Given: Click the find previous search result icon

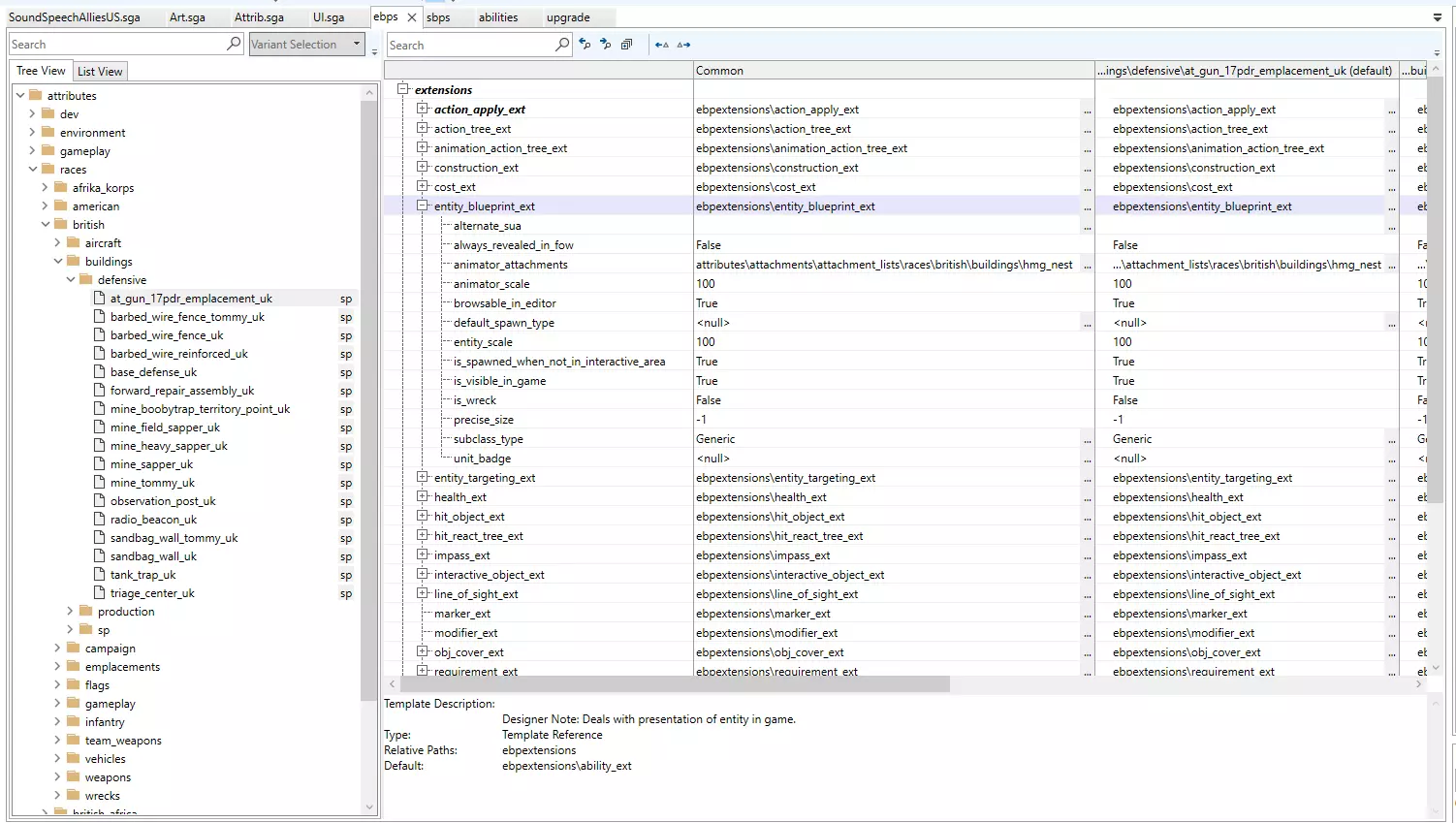Looking at the screenshot, I should tap(585, 45).
